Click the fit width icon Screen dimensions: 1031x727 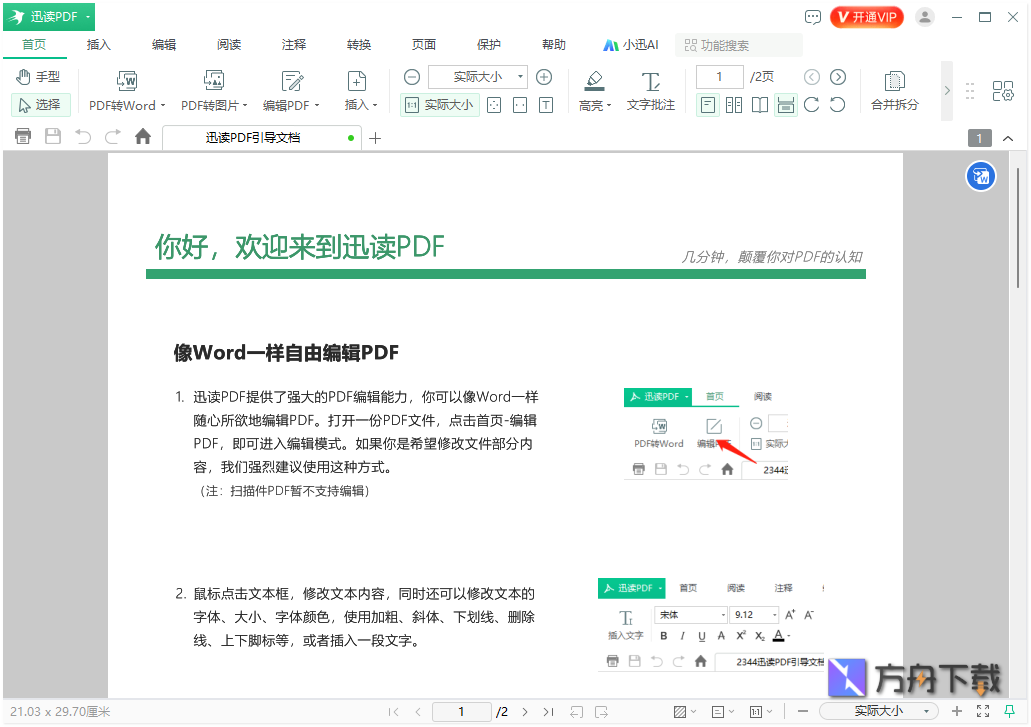coord(520,105)
